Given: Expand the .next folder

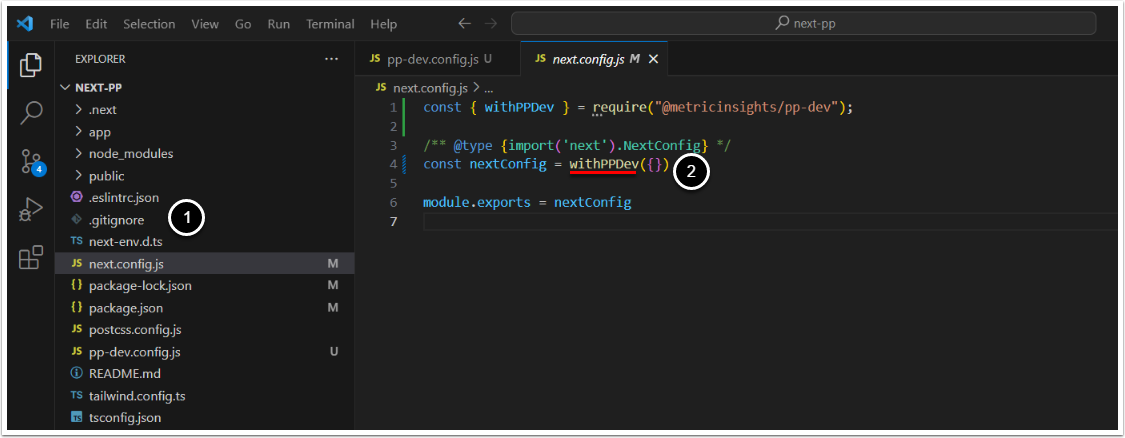Looking at the screenshot, I should click(102, 109).
